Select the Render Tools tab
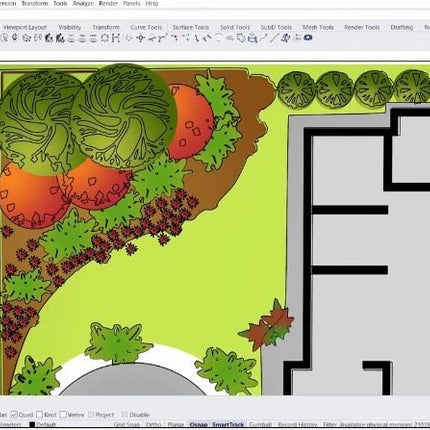The image size is (430, 430). pyautogui.click(x=362, y=27)
